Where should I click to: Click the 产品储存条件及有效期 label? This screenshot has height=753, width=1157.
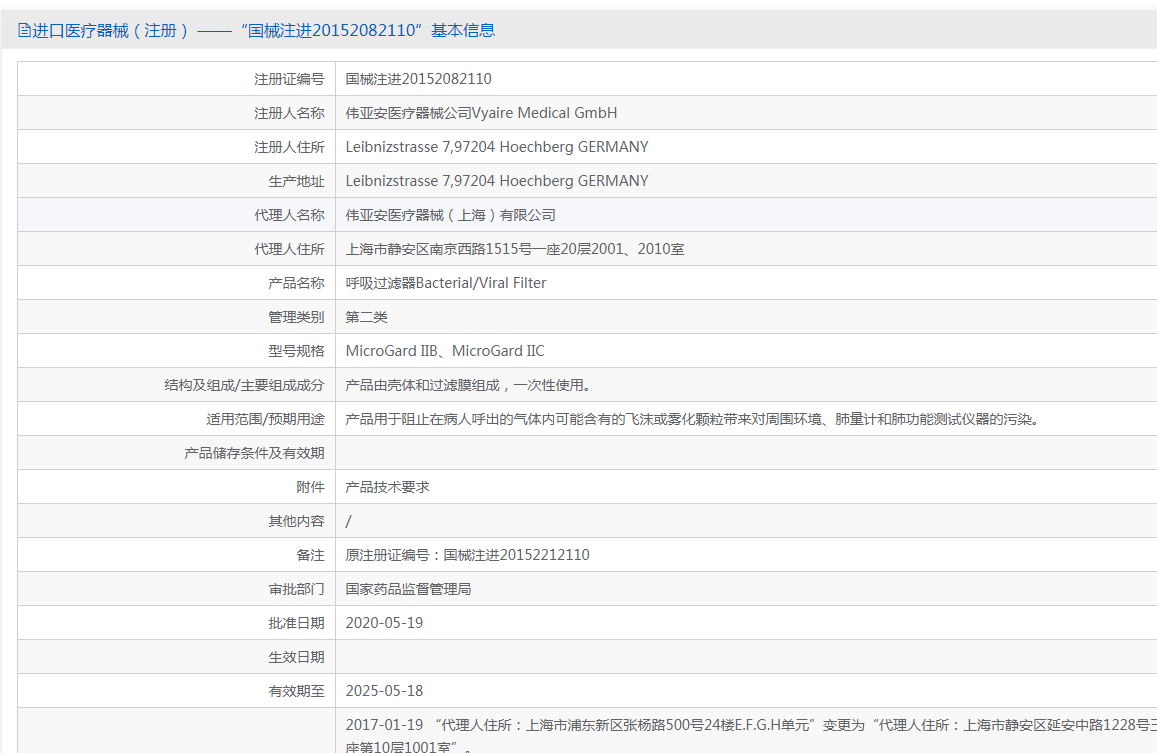tap(255, 453)
